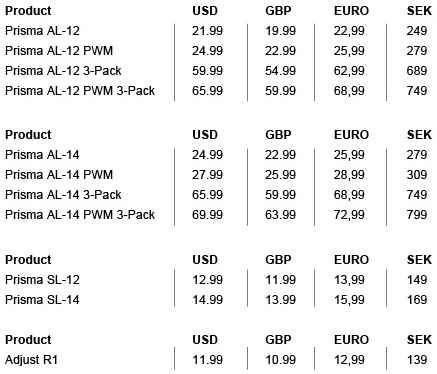Click the last table's SEK column header
Image resolution: width=437 pixels, height=374 pixels.
[419, 340]
